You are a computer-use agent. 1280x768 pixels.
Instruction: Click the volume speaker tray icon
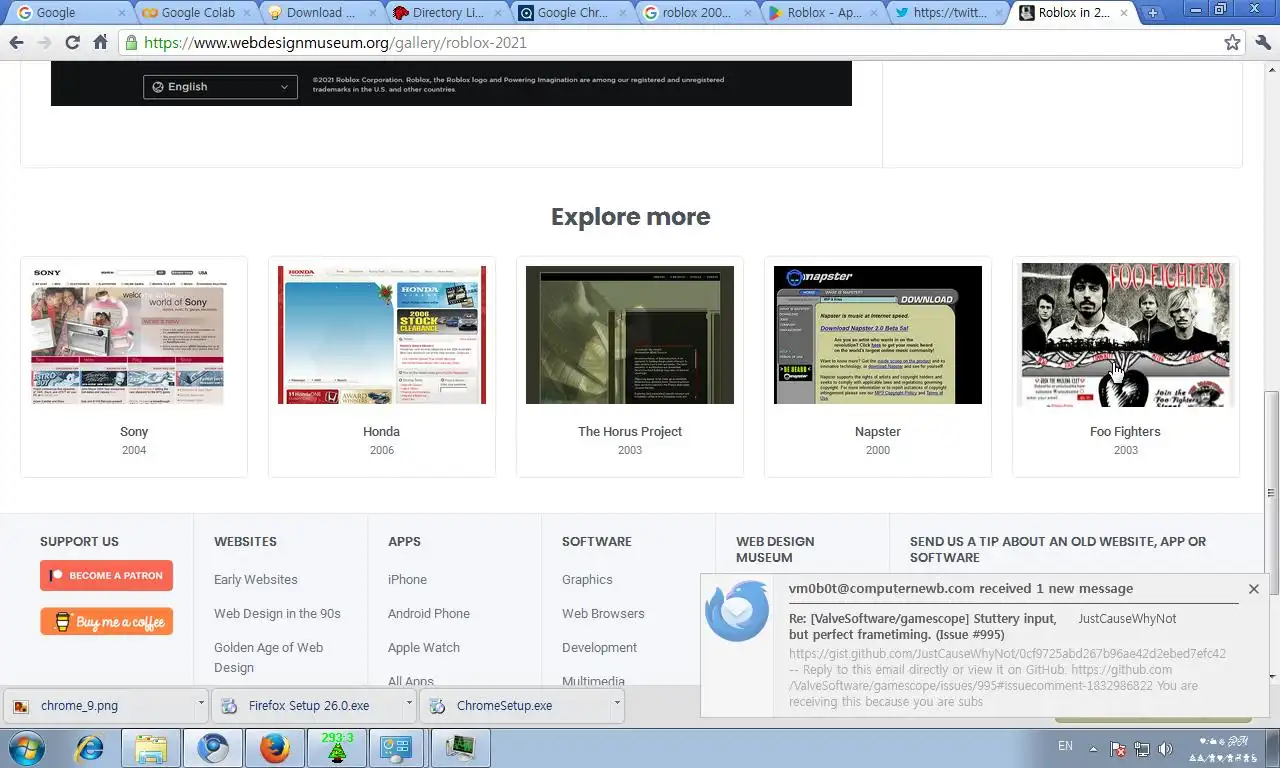point(1165,749)
